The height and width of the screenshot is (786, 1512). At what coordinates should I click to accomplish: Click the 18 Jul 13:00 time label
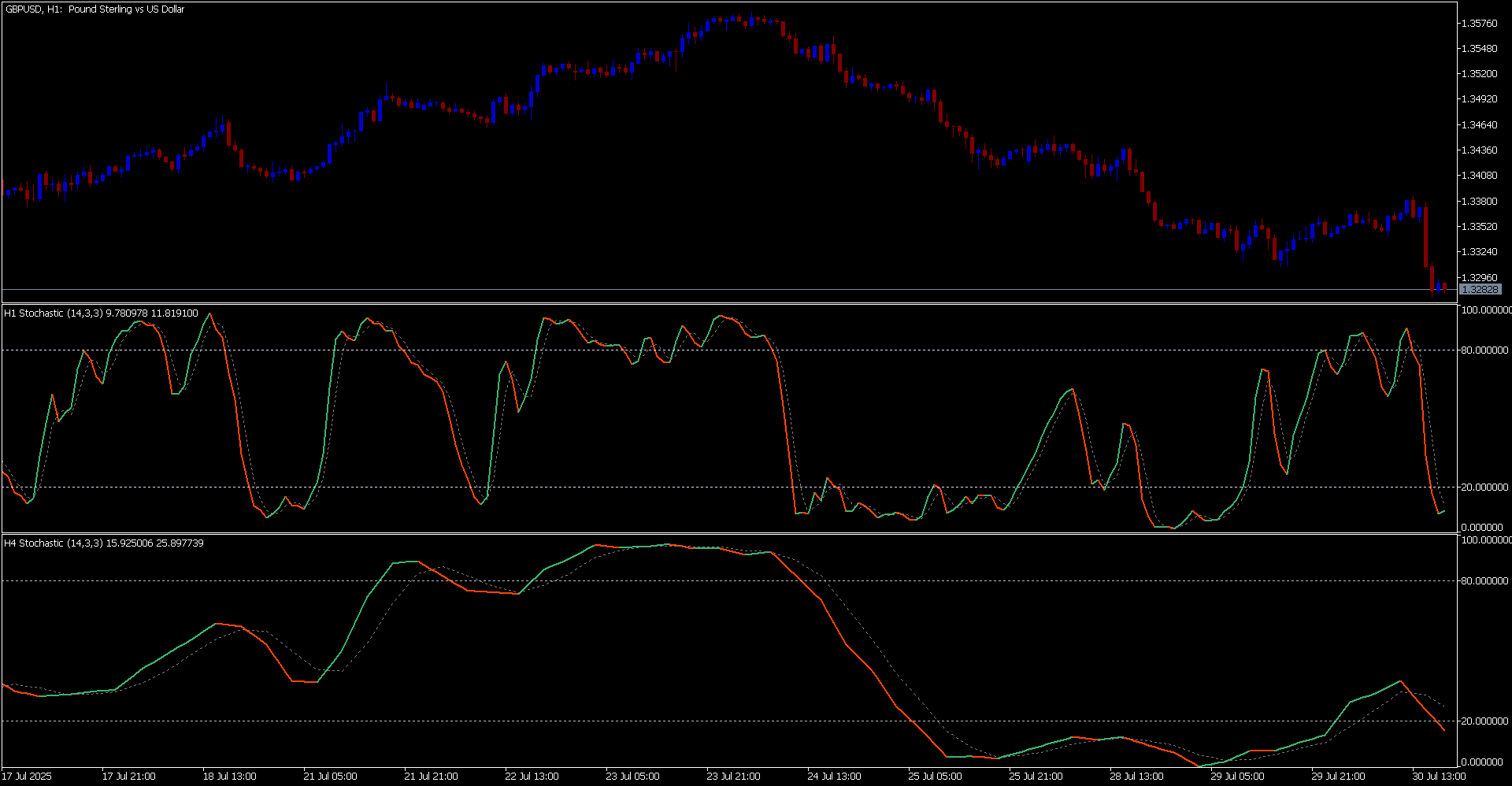(x=230, y=777)
